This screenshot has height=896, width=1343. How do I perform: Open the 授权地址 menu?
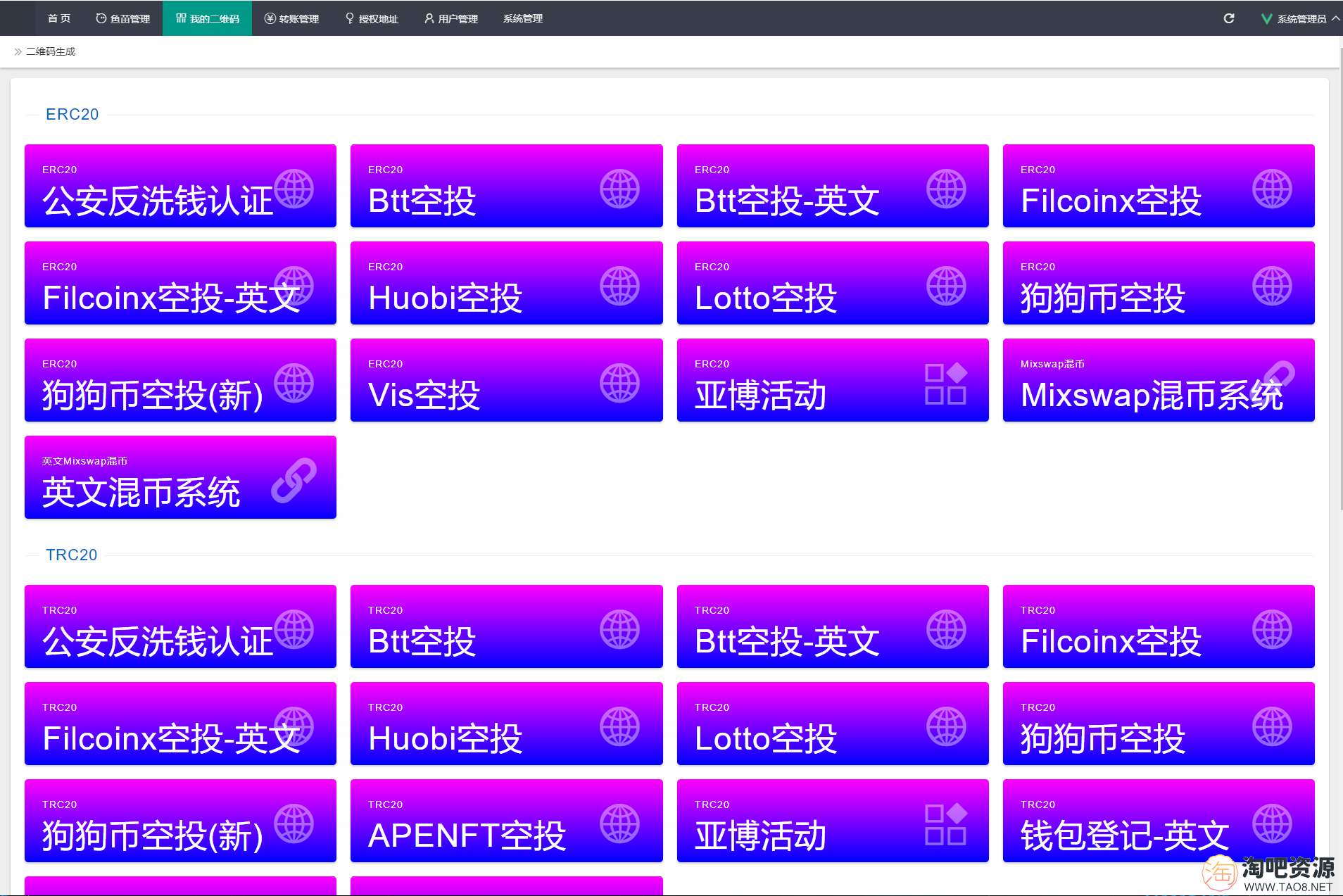coord(372,18)
